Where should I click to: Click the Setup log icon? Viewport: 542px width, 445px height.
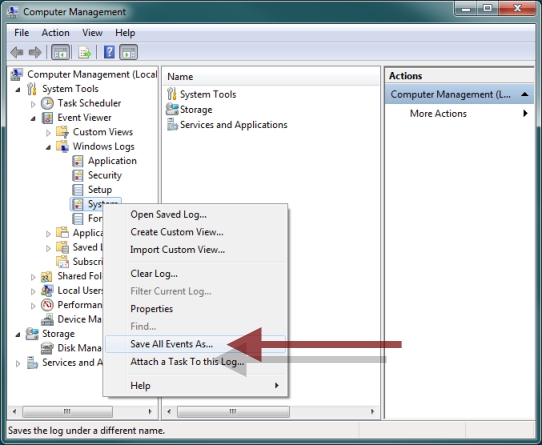[x=78, y=190]
